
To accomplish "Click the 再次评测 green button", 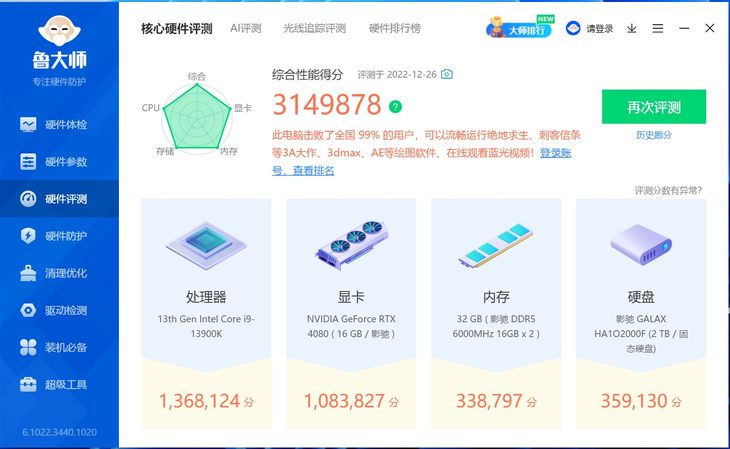I will (x=654, y=107).
